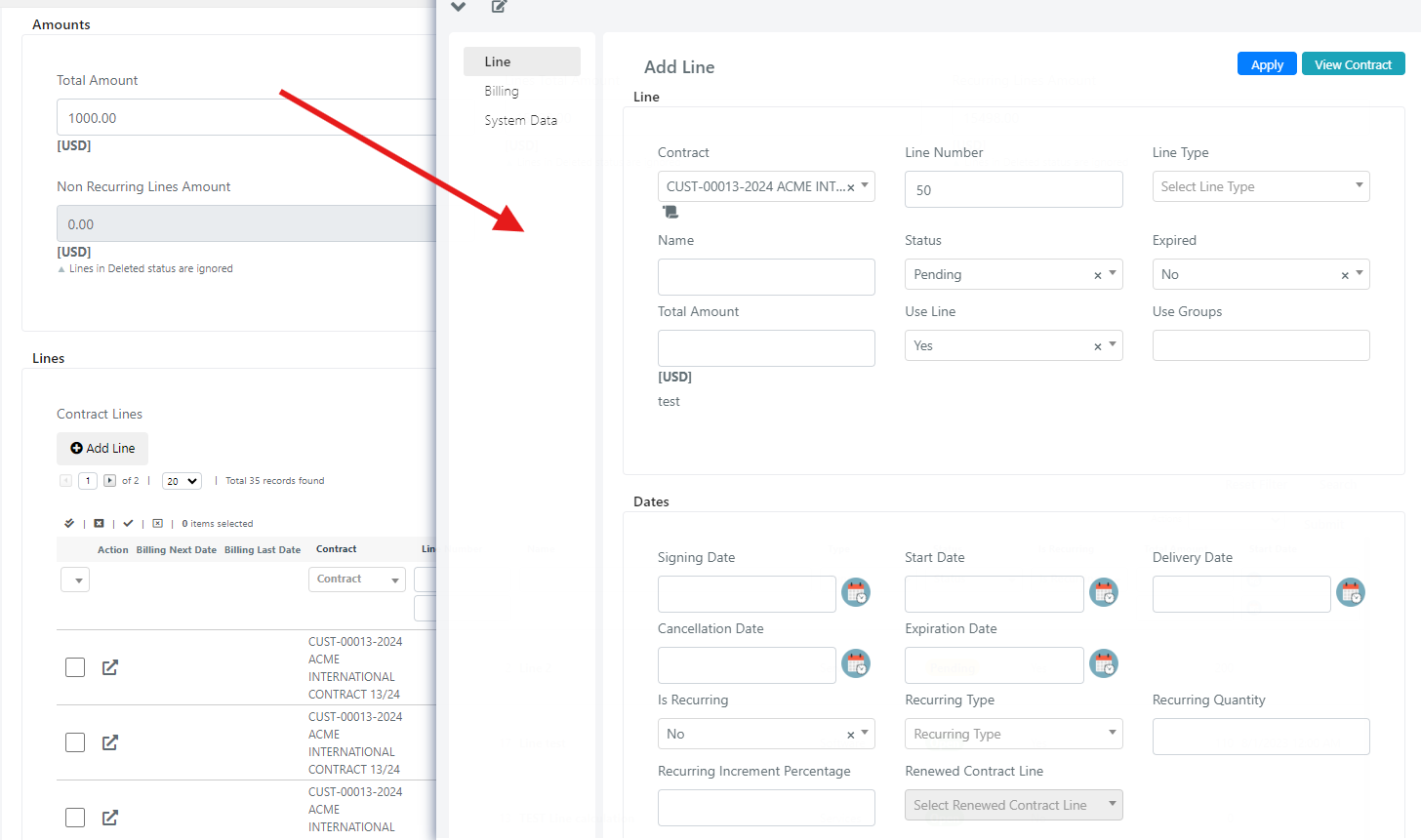Open the Action column filter dropdown

click(75, 580)
